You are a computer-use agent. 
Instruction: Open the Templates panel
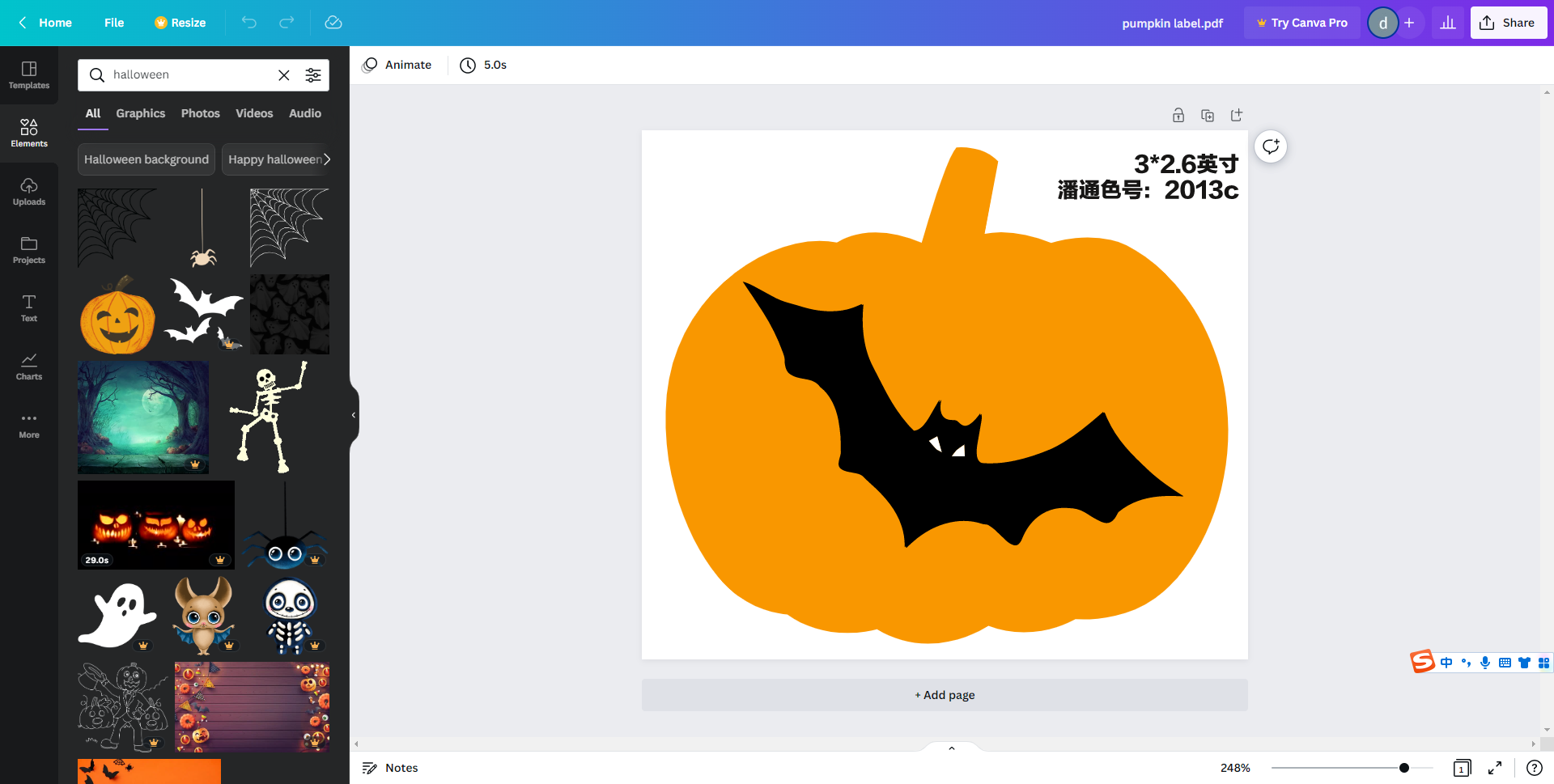pos(29,75)
